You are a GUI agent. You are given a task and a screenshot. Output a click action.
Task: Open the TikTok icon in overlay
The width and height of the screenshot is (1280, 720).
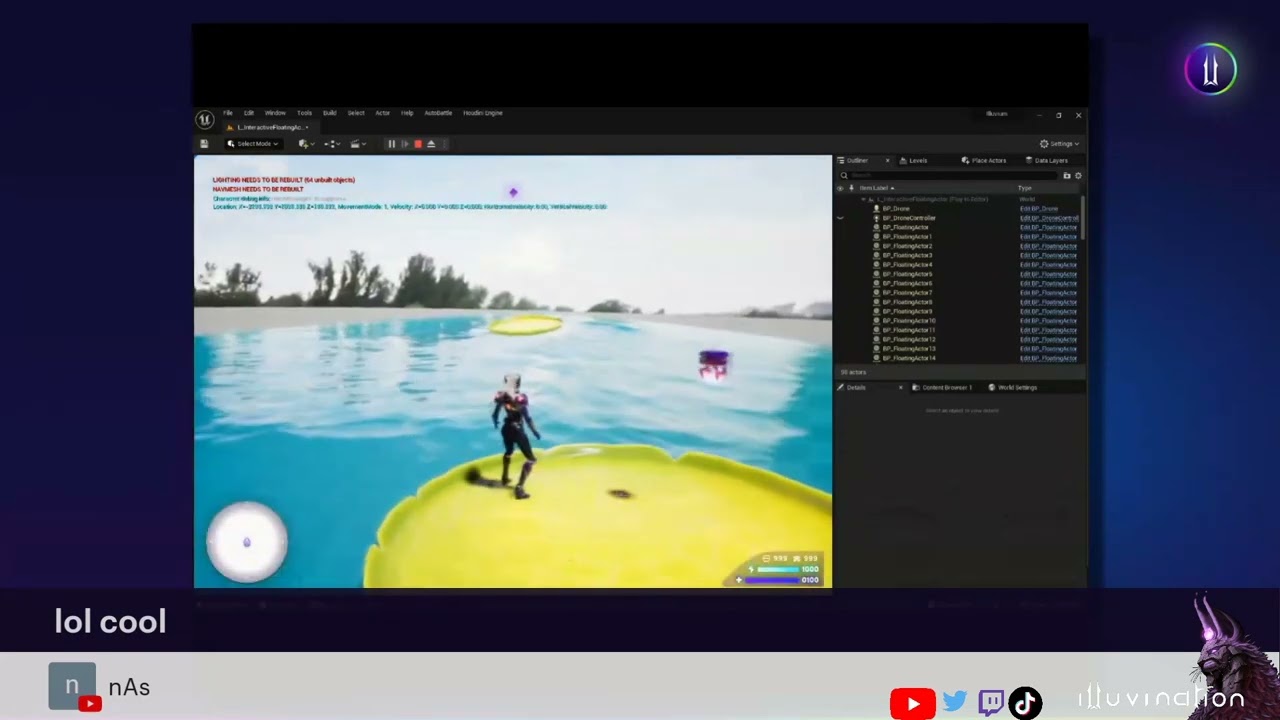tap(1025, 704)
